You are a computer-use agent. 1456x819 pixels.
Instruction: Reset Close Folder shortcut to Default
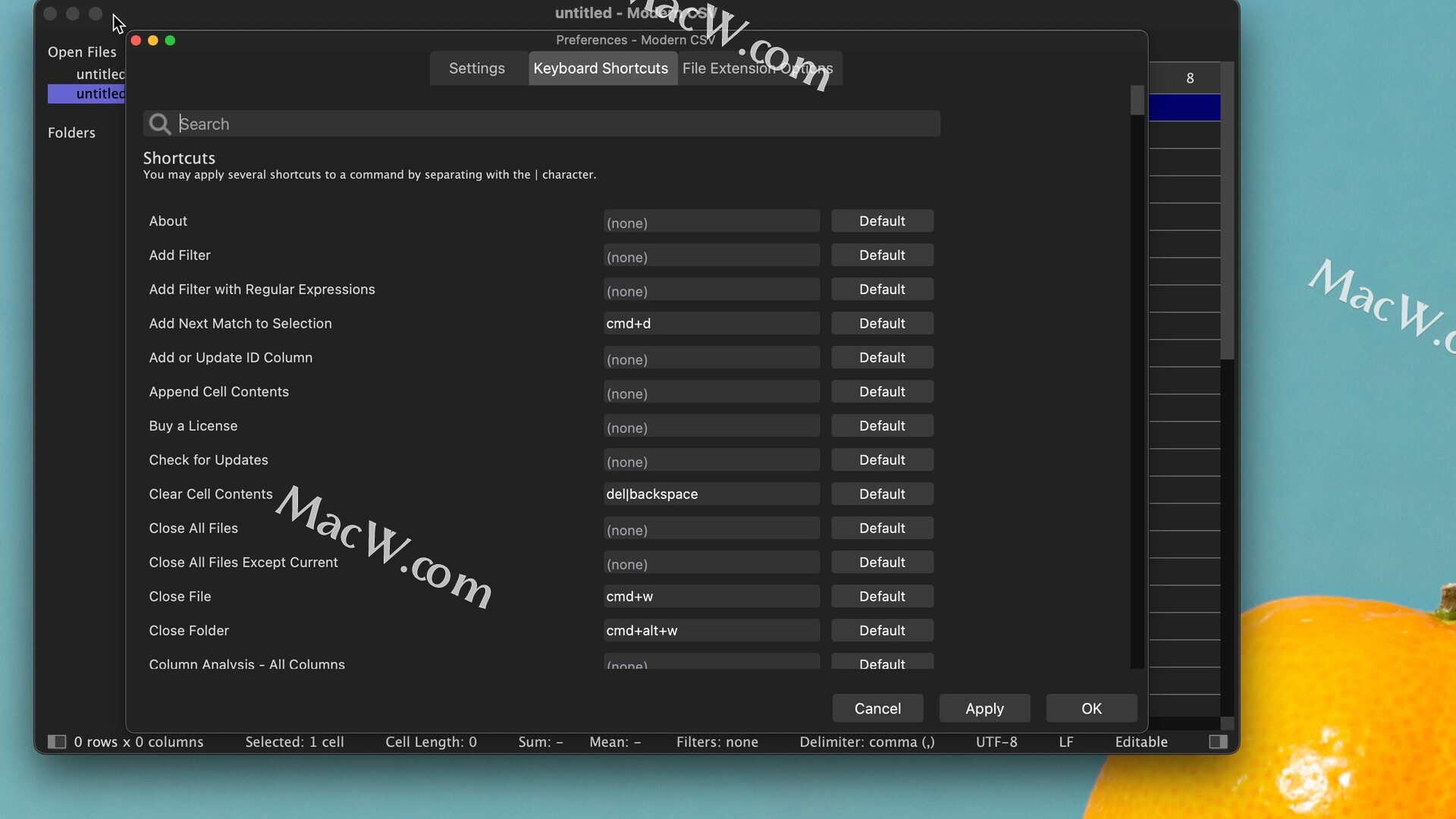pos(882,631)
